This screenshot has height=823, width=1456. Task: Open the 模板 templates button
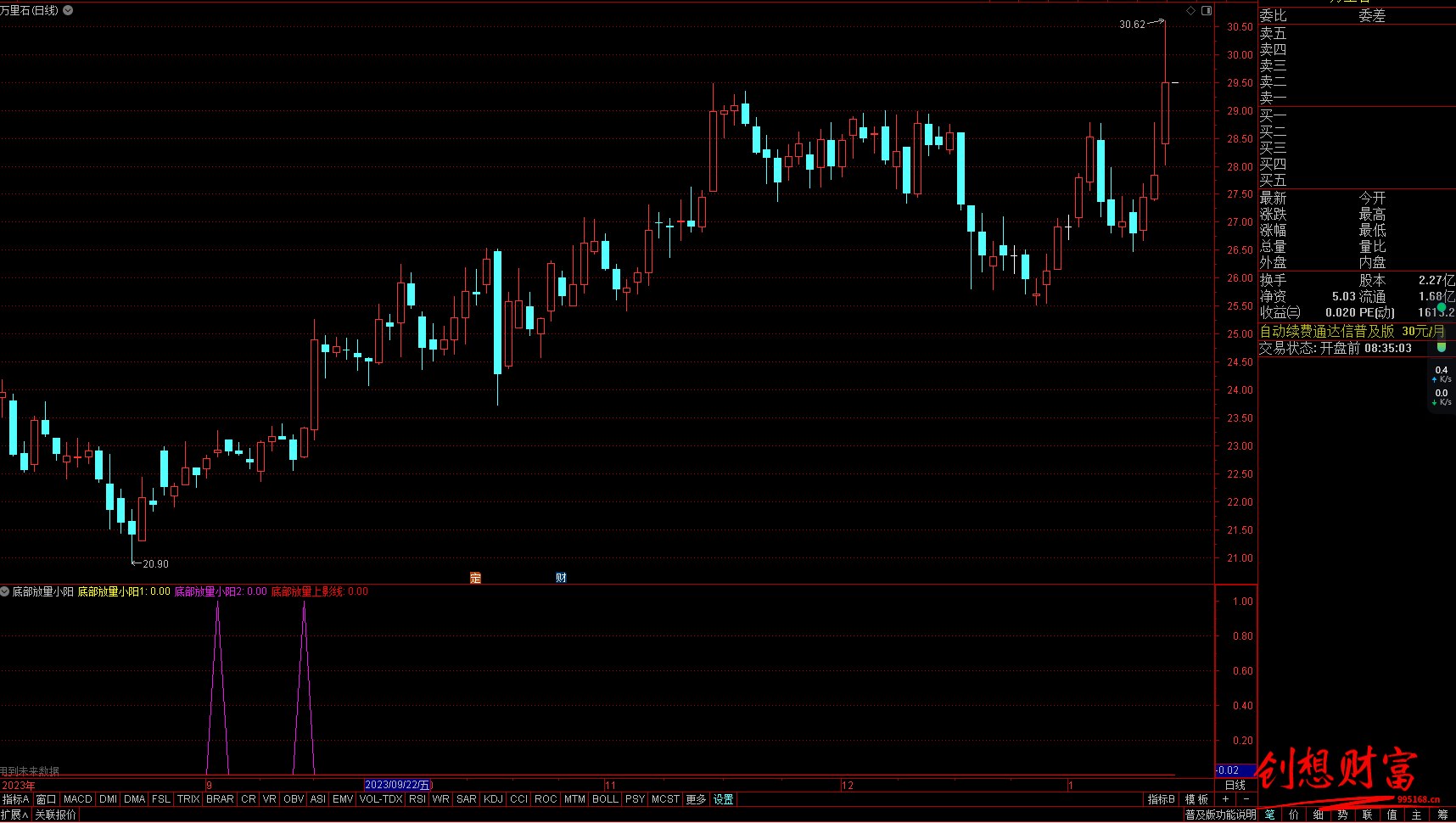pyautogui.click(x=1196, y=799)
